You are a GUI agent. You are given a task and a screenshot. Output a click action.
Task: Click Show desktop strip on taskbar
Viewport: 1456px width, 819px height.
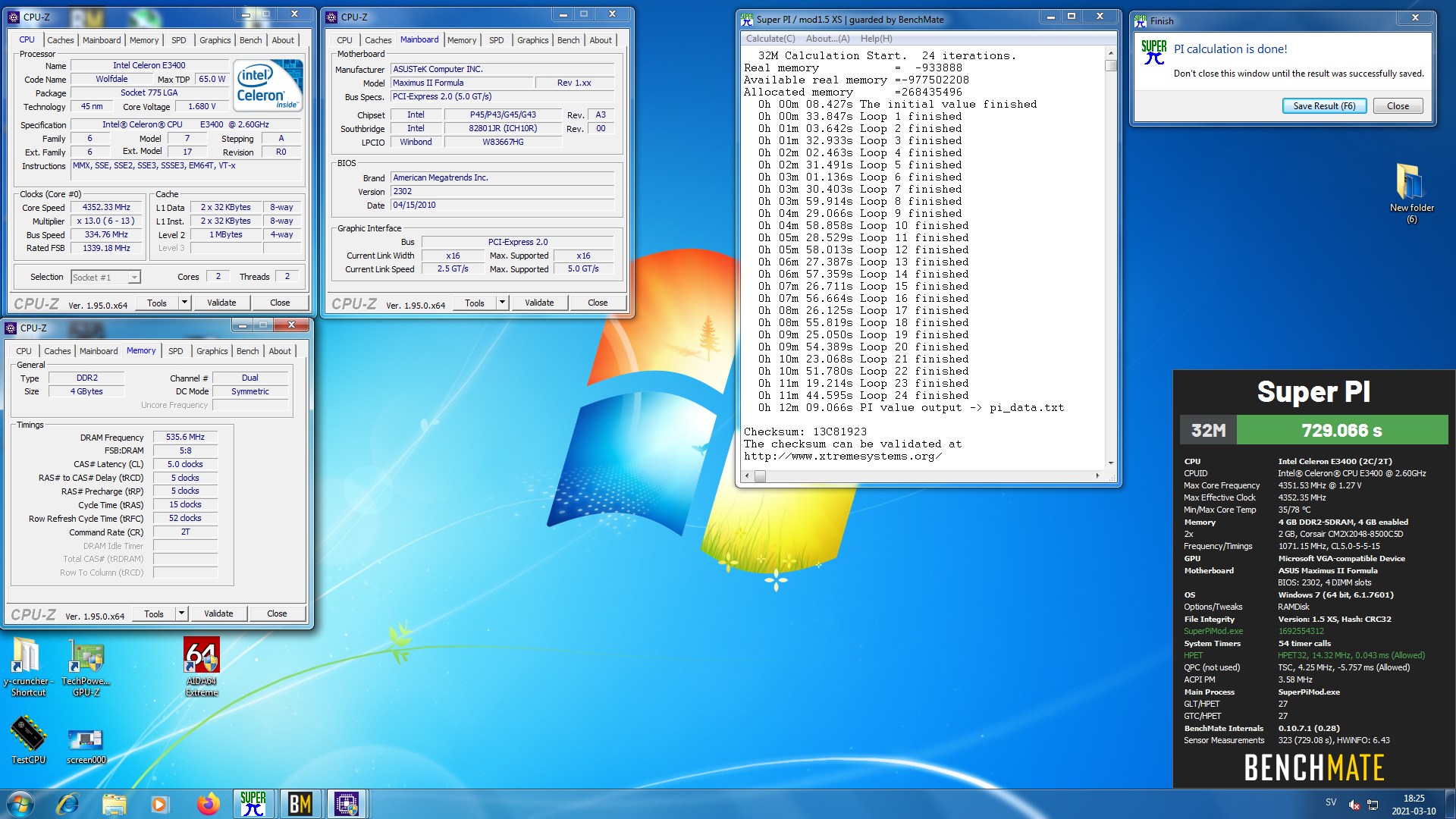(1451, 804)
